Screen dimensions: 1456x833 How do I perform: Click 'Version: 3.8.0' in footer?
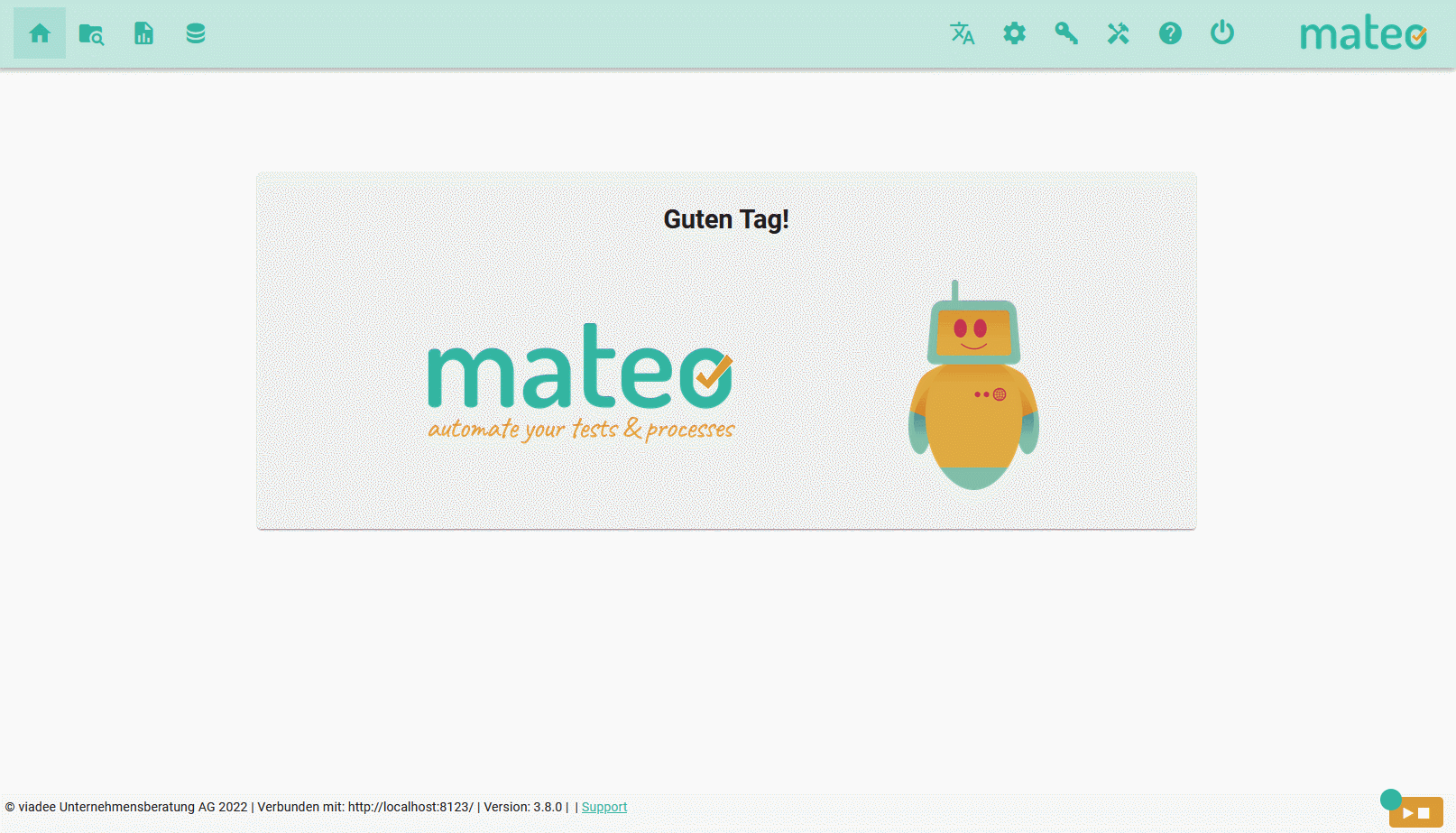522,807
